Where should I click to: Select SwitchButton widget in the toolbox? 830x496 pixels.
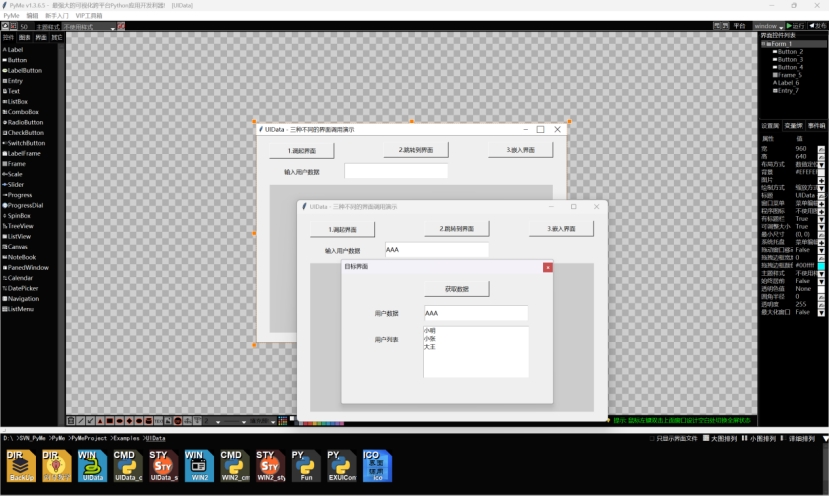(x=24, y=143)
